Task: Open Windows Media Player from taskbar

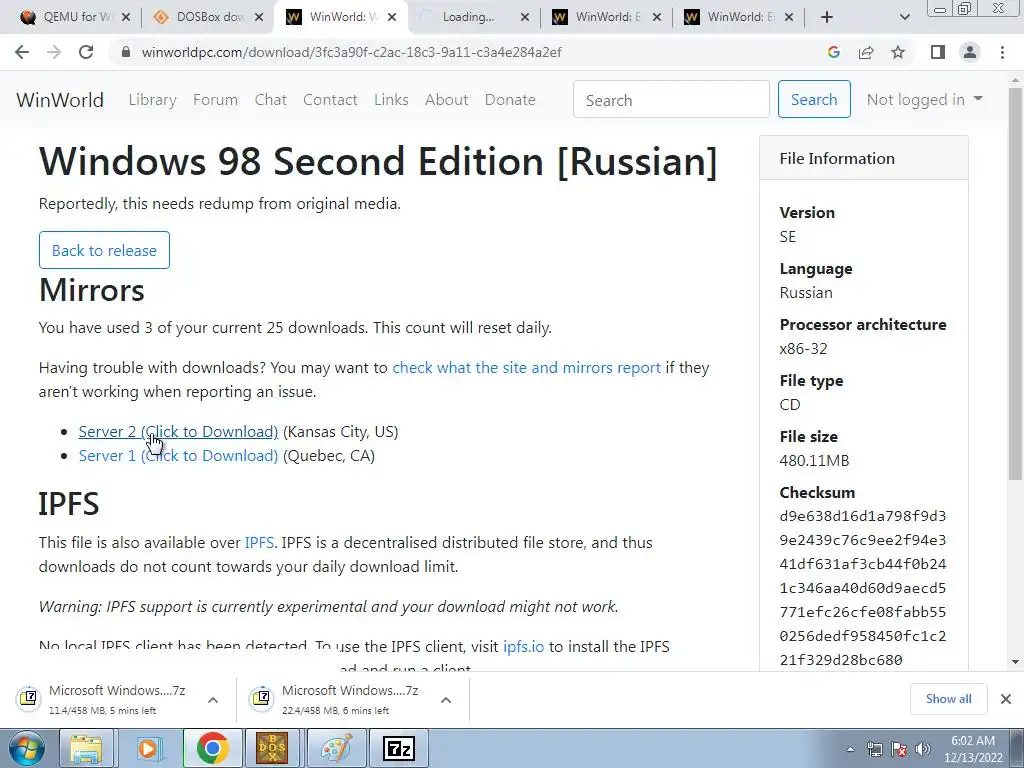Action: pyautogui.click(x=150, y=748)
